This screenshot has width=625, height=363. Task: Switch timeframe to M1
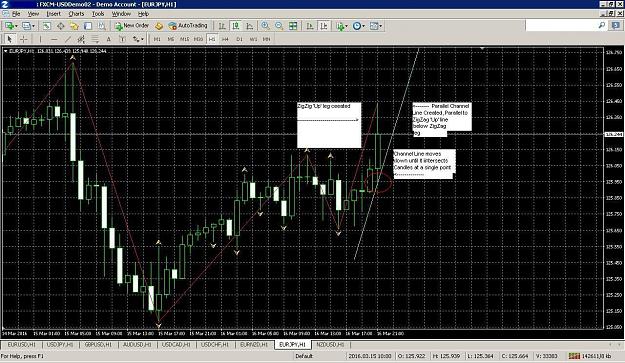pyautogui.click(x=157, y=39)
